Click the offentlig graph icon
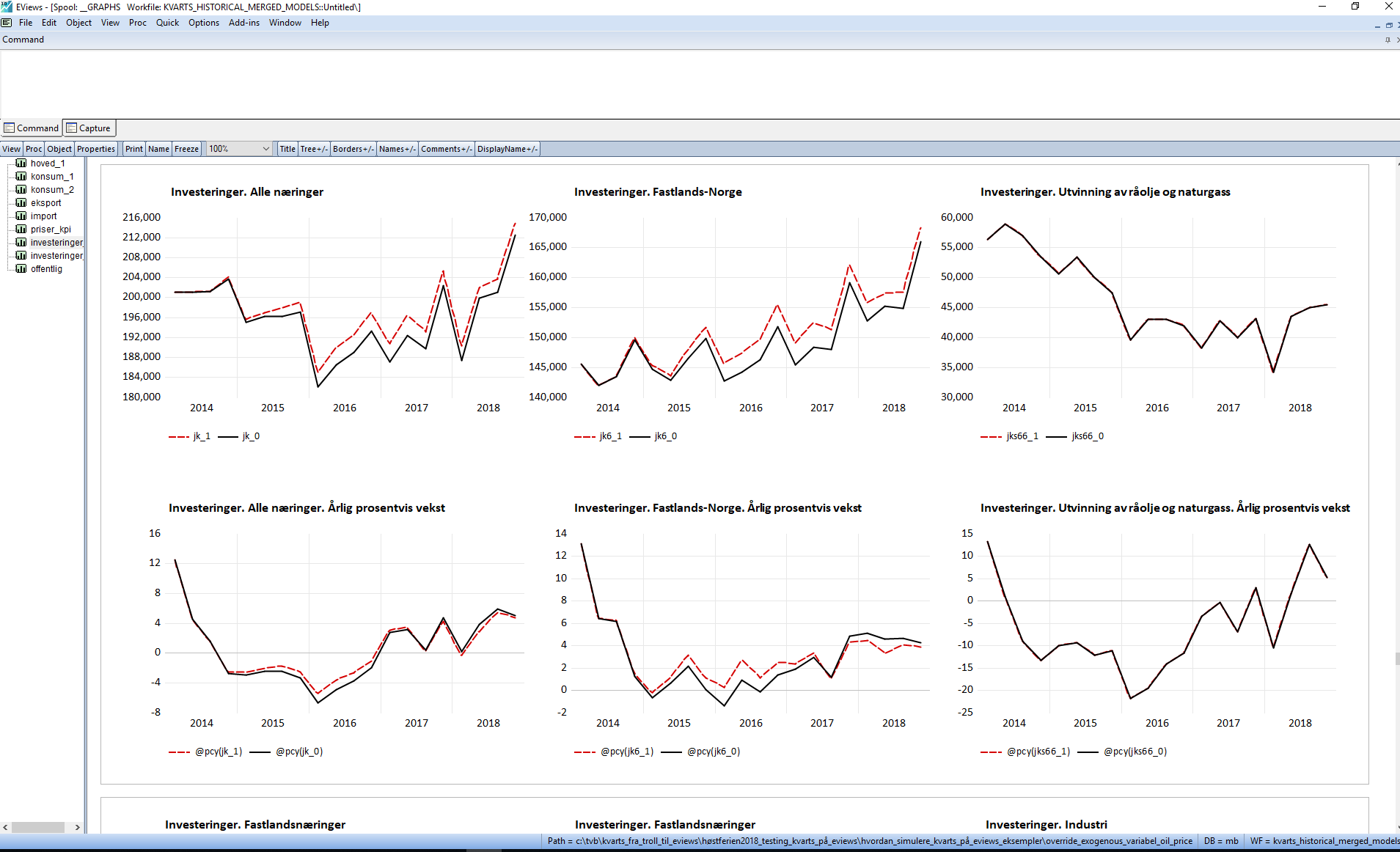Screen dimensions: 1400x852 coord(21,269)
